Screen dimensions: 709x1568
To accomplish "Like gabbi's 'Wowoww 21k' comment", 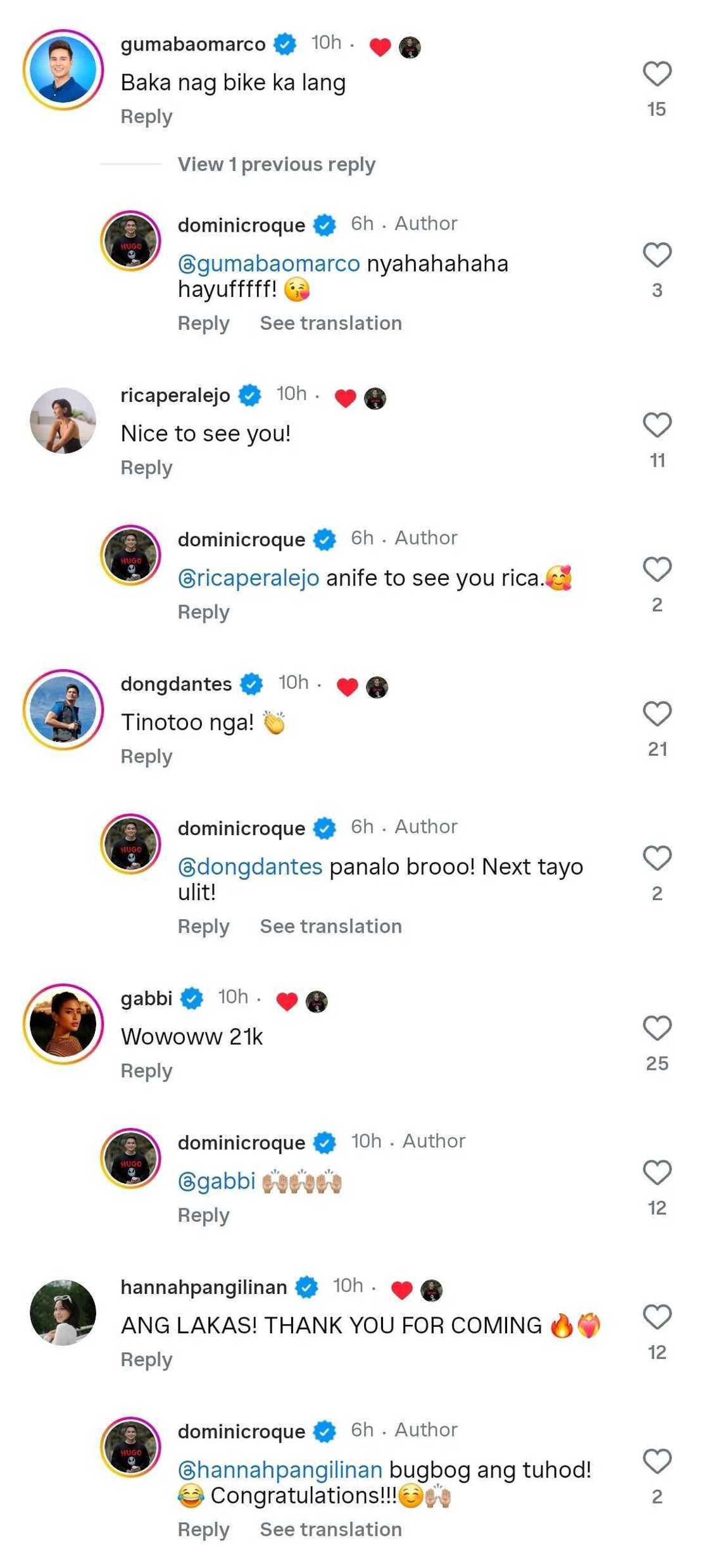I will tap(656, 1028).
